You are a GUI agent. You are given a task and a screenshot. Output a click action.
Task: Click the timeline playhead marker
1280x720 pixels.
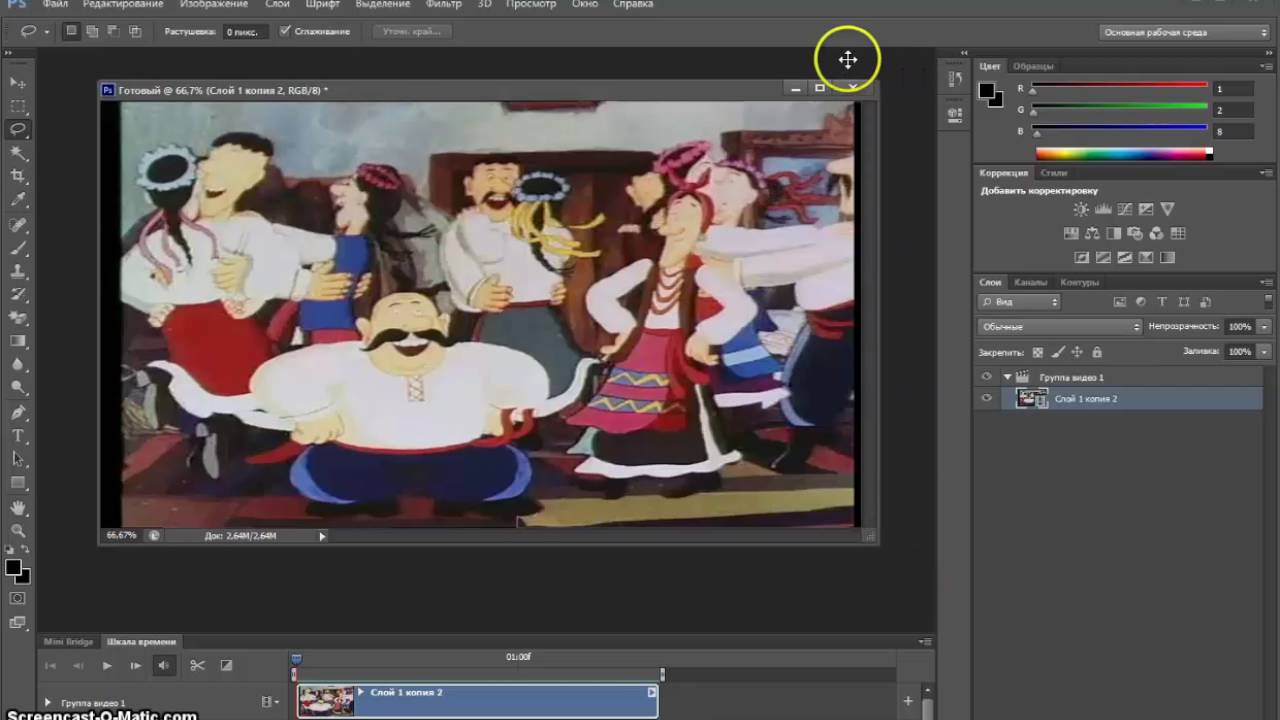pos(296,660)
